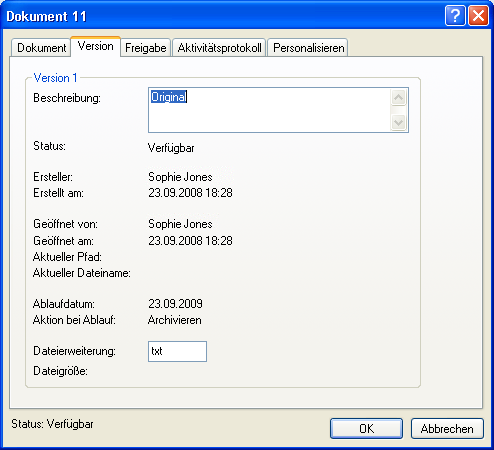Close the Dokument 11 dialog
Image resolution: width=494 pixels, height=450 pixels.
click(478, 15)
